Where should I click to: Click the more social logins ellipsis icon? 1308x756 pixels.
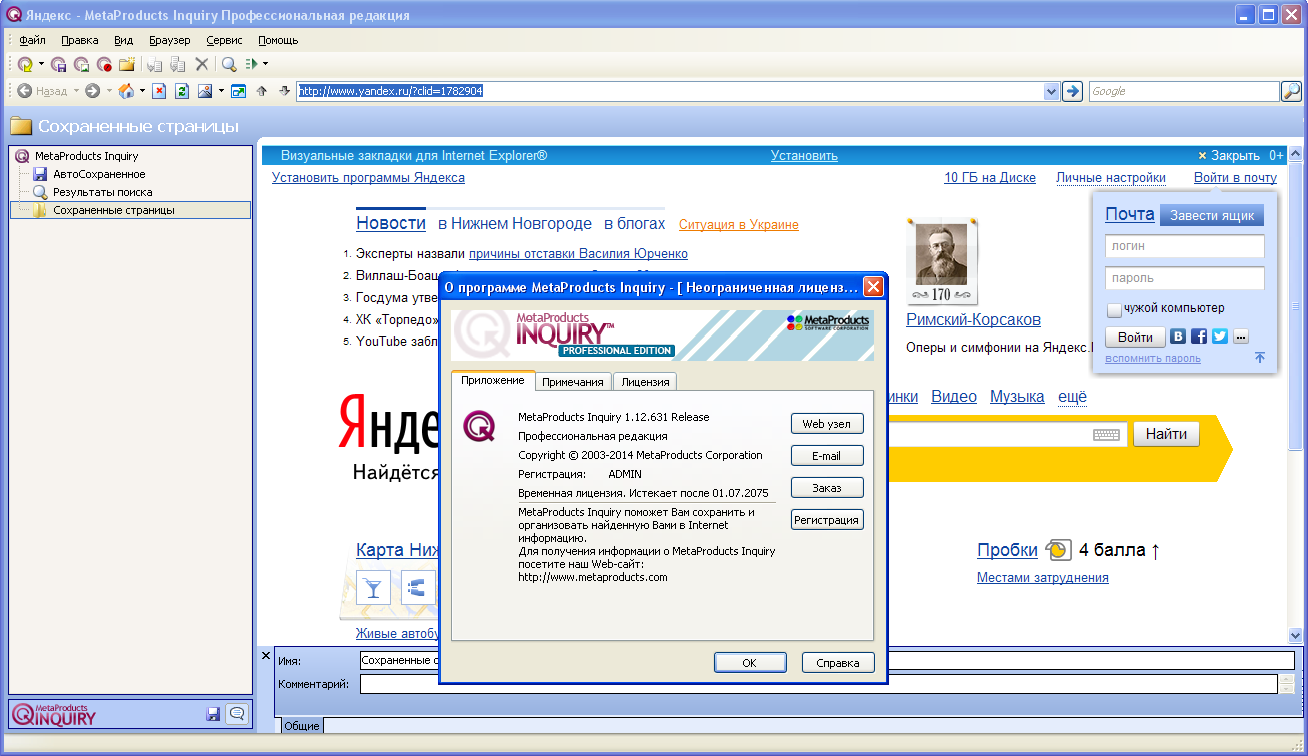(1241, 337)
